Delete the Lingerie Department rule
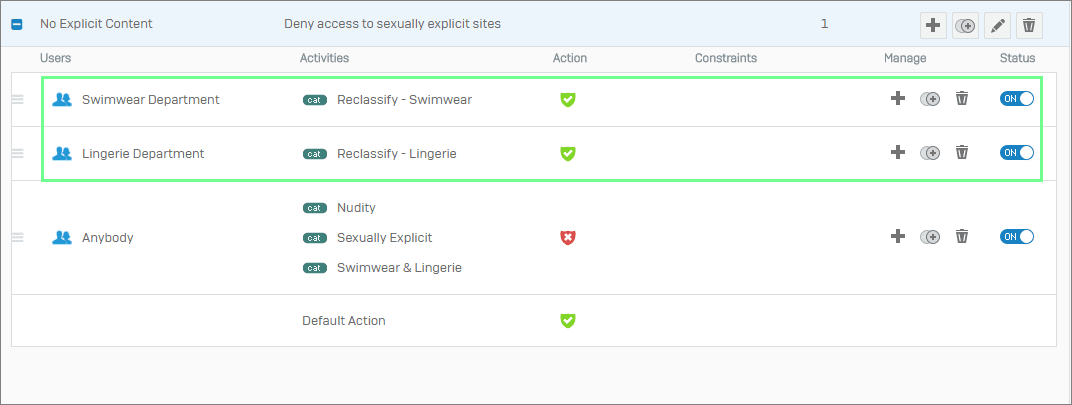 pos(962,153)
